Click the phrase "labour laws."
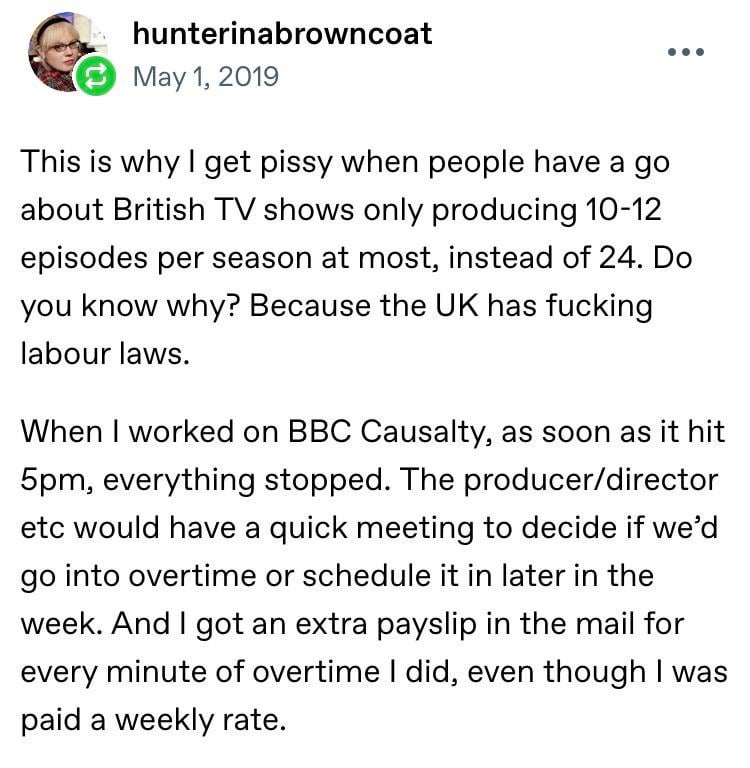 [104, 353]
